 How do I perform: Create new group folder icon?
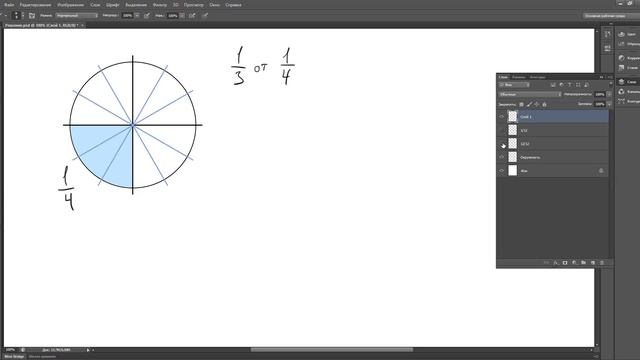click(x=583, y=263)
